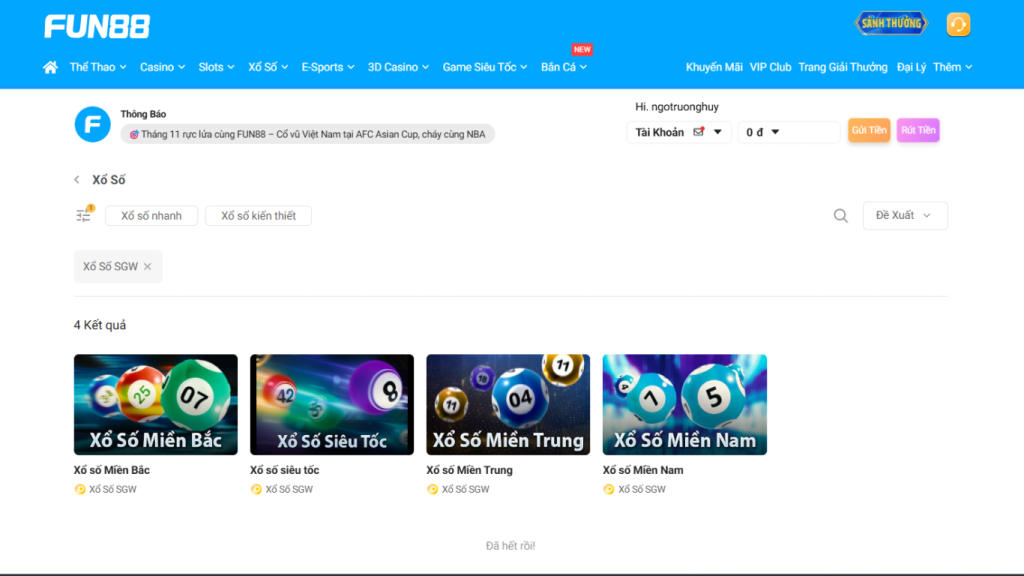Open the Casino menu
The width and height of the screenshot is (1024, 576).
coord(163,67)
